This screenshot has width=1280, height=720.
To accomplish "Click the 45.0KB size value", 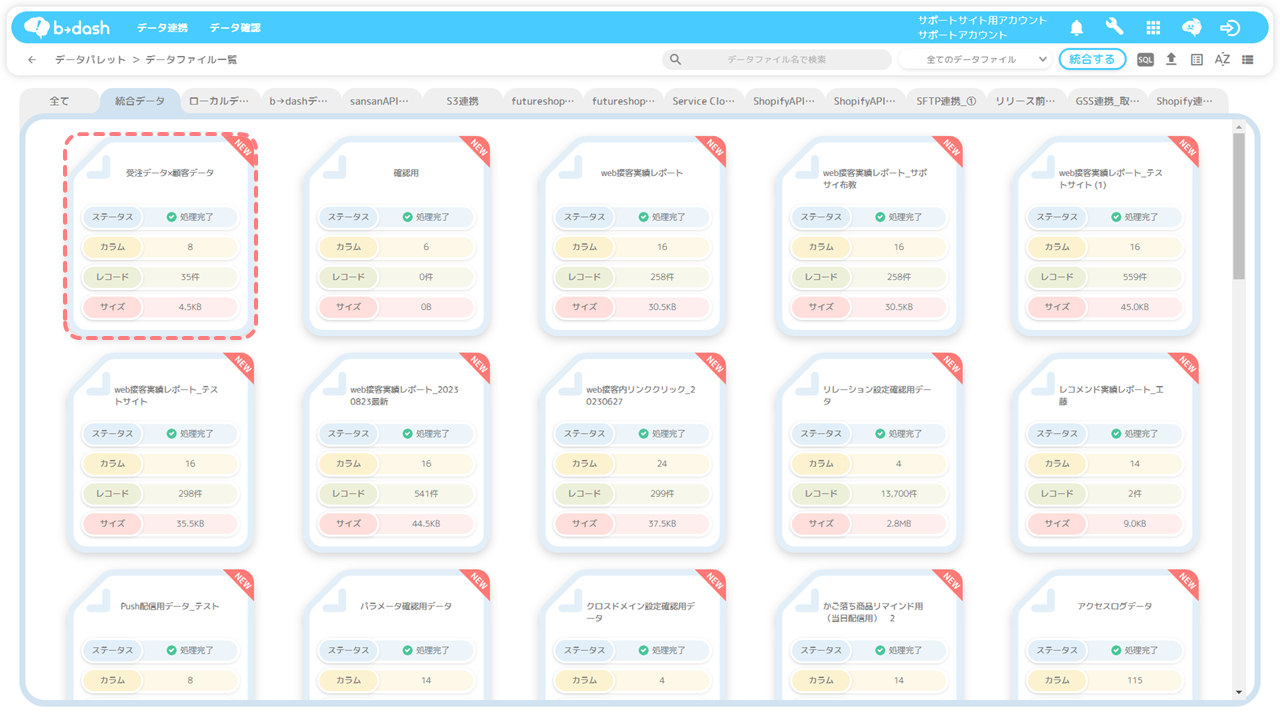I will (x=1134, y=307).
